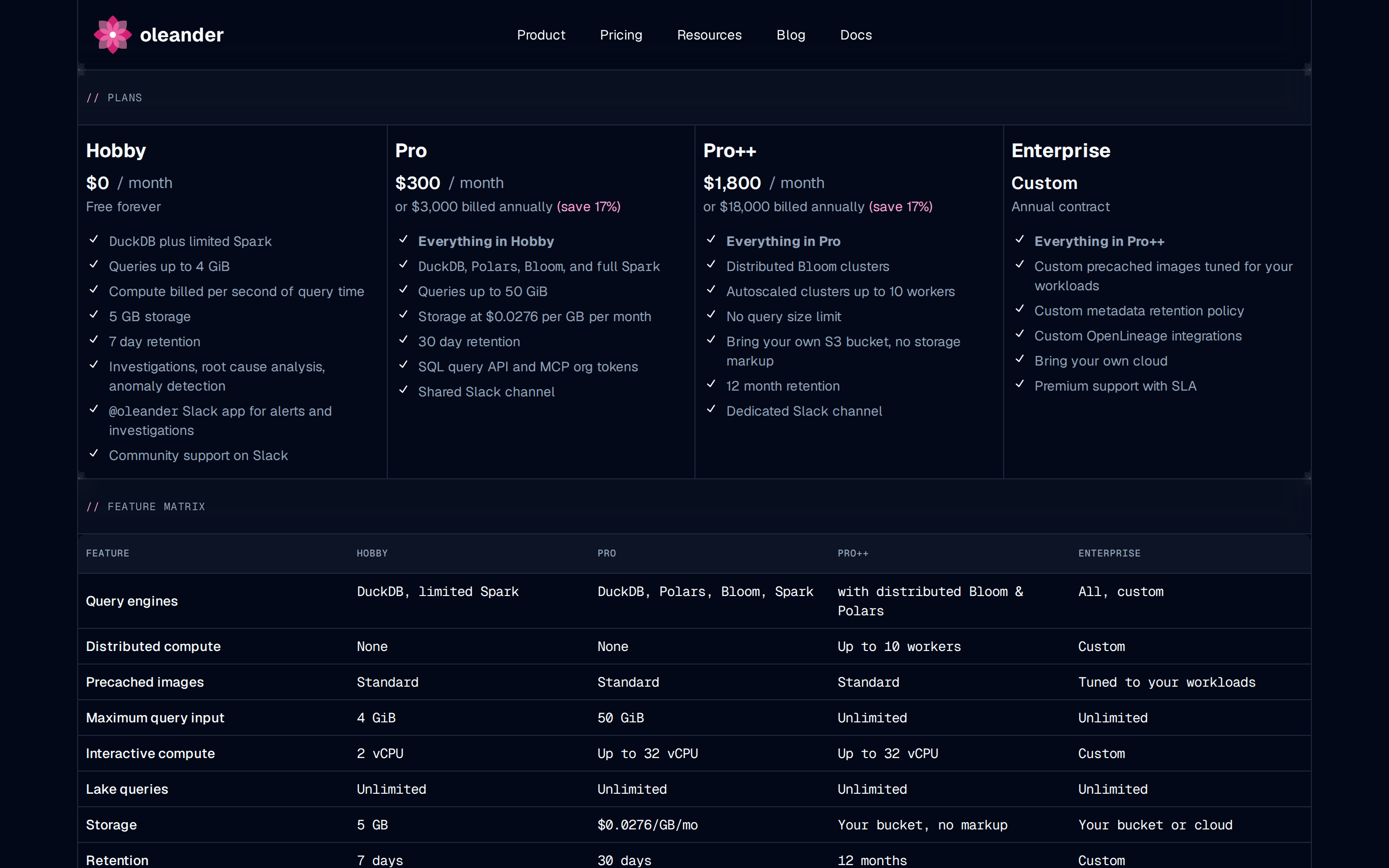
Task: Click the oleander flower logo icon
Action: coord(112,34)
